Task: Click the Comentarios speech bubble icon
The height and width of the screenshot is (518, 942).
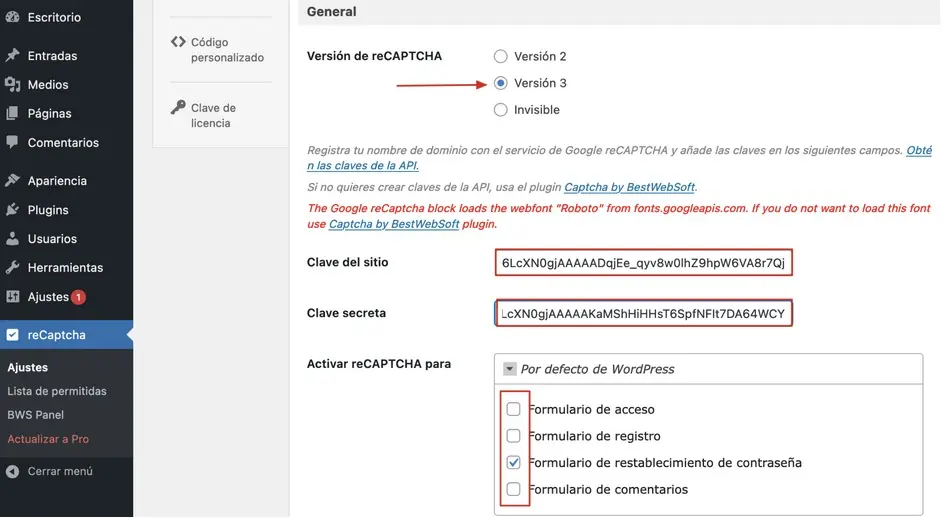Action: tap(12, 143)
